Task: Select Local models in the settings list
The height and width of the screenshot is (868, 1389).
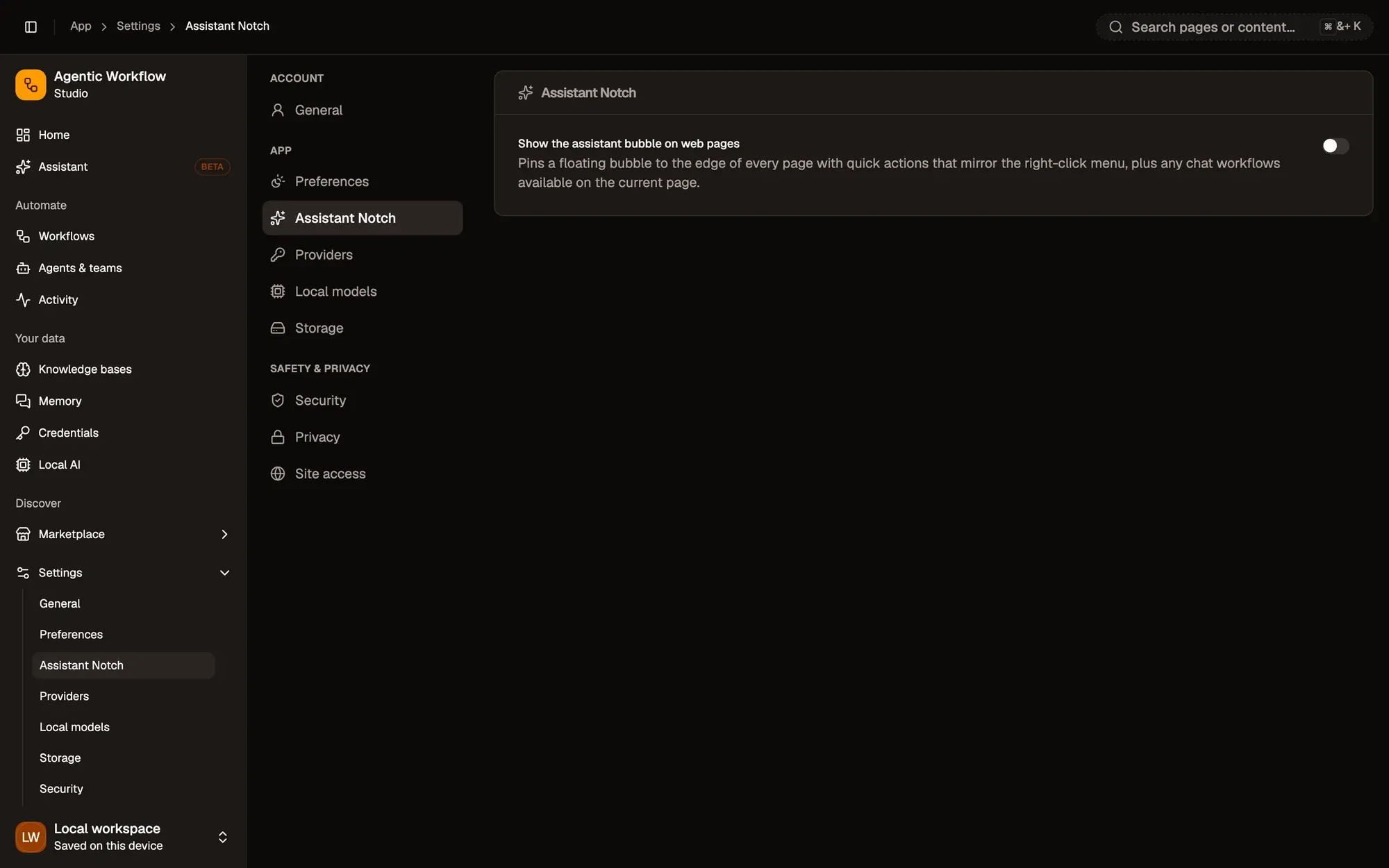Action: [363, 292]
